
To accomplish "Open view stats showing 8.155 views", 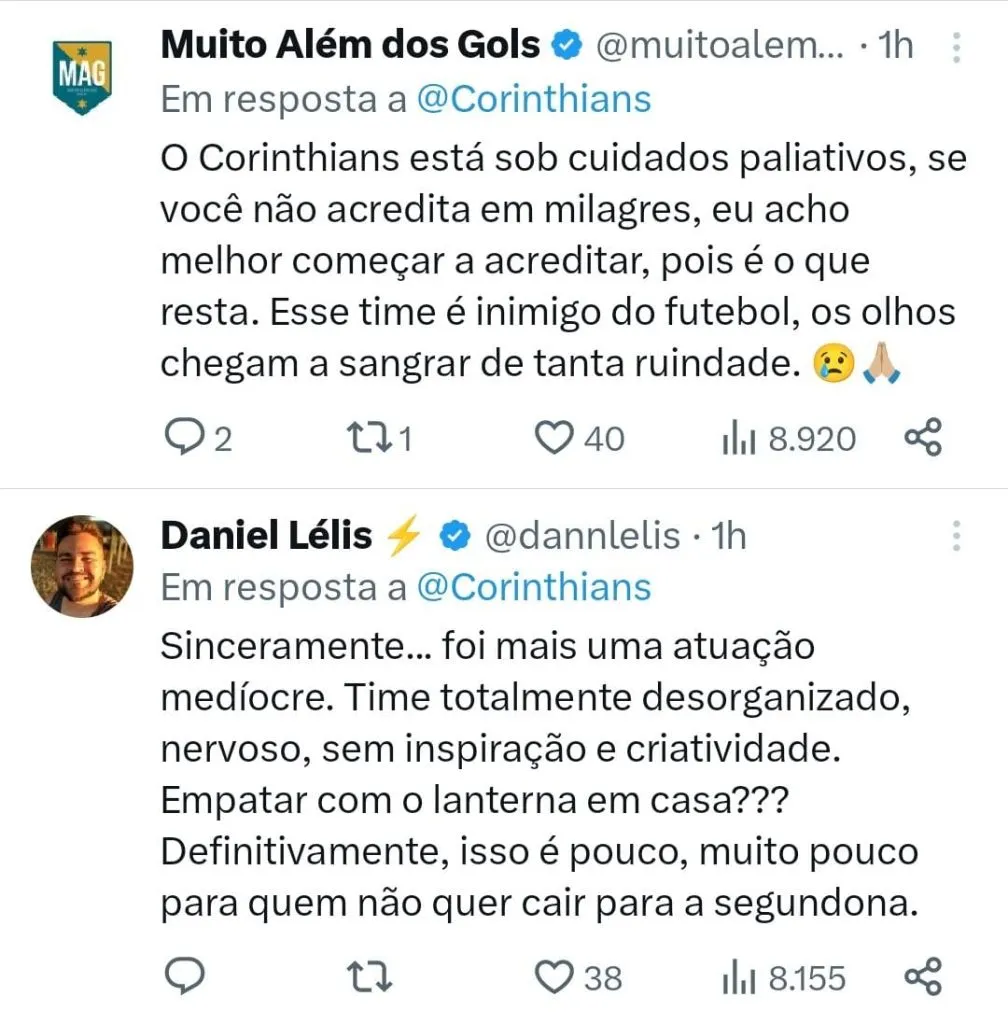I will pos(736,975).
